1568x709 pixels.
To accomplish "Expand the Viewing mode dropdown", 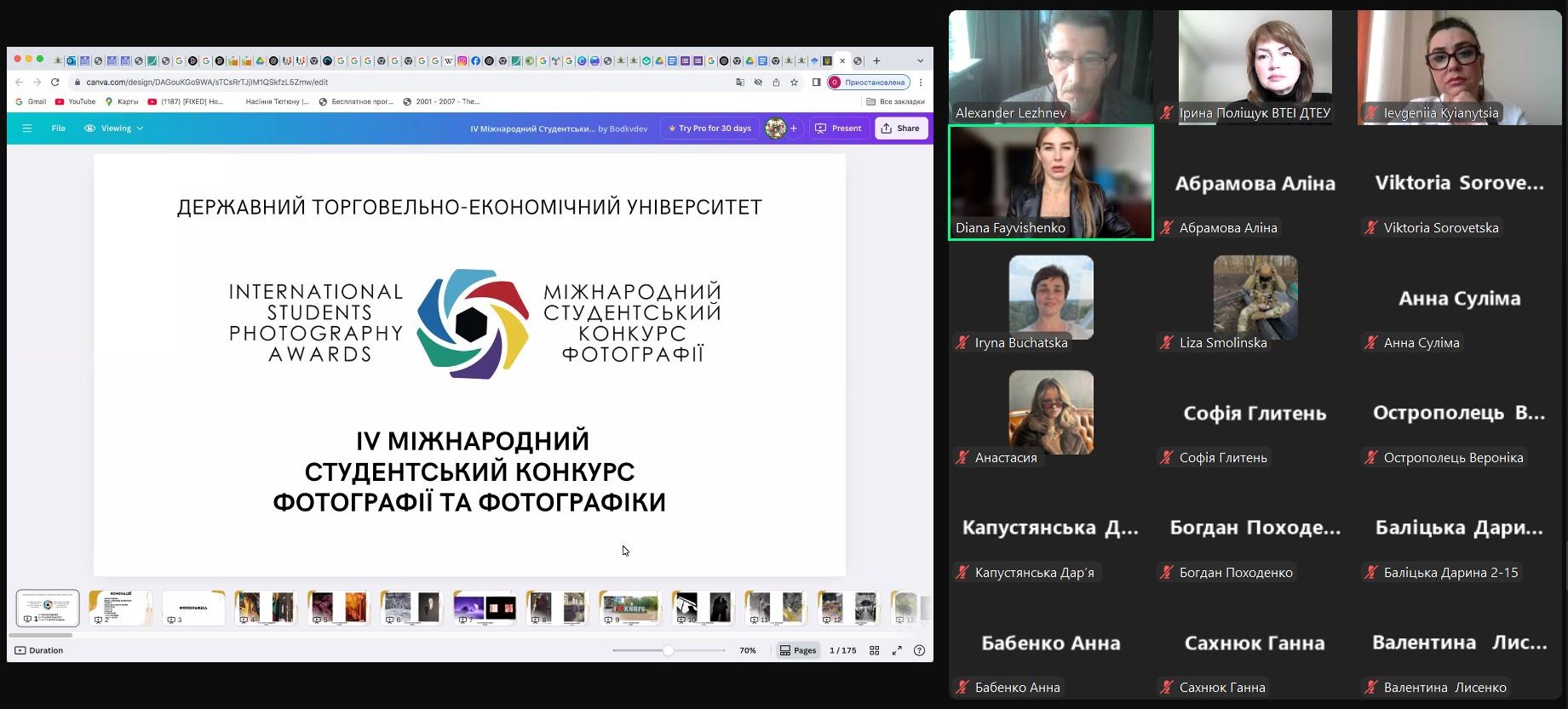I will click(x=114, y=129).
